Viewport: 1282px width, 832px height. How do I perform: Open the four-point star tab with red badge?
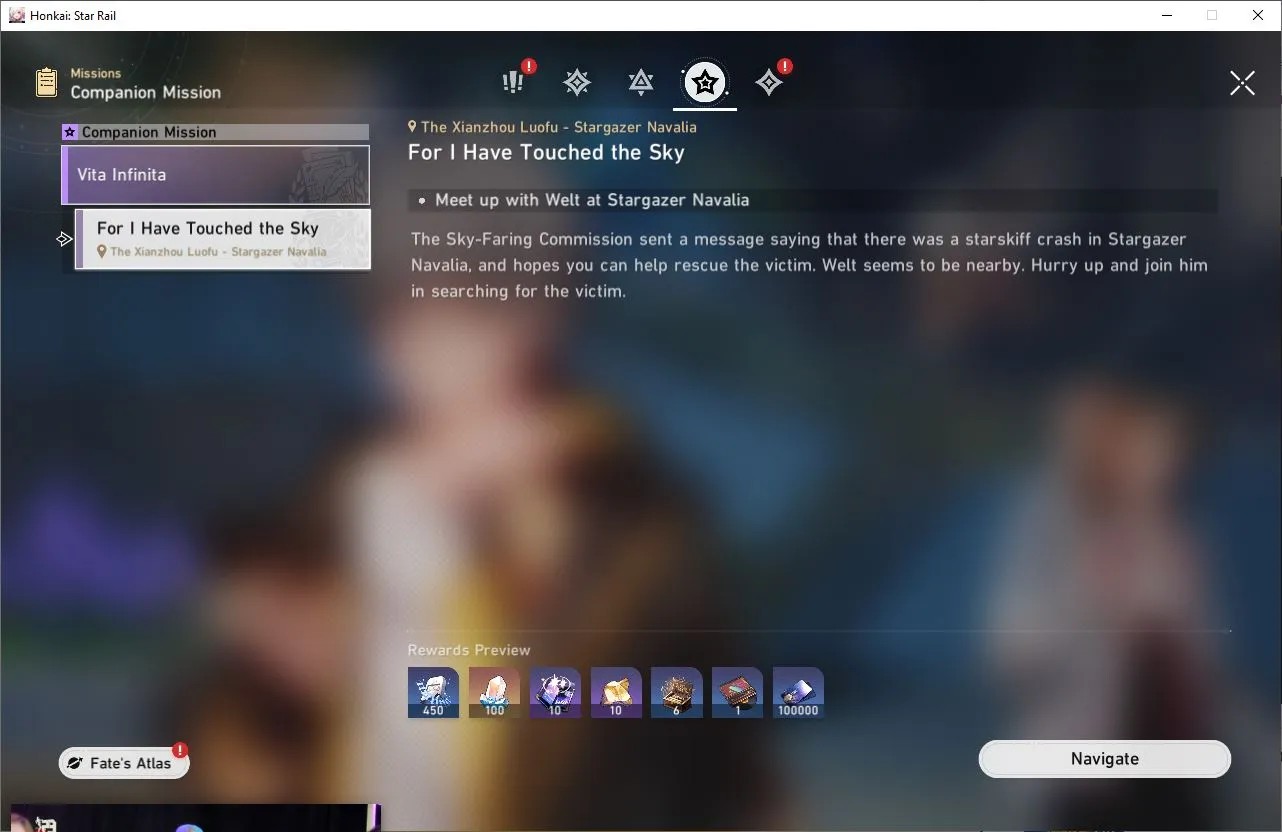[x=769, y=82]
